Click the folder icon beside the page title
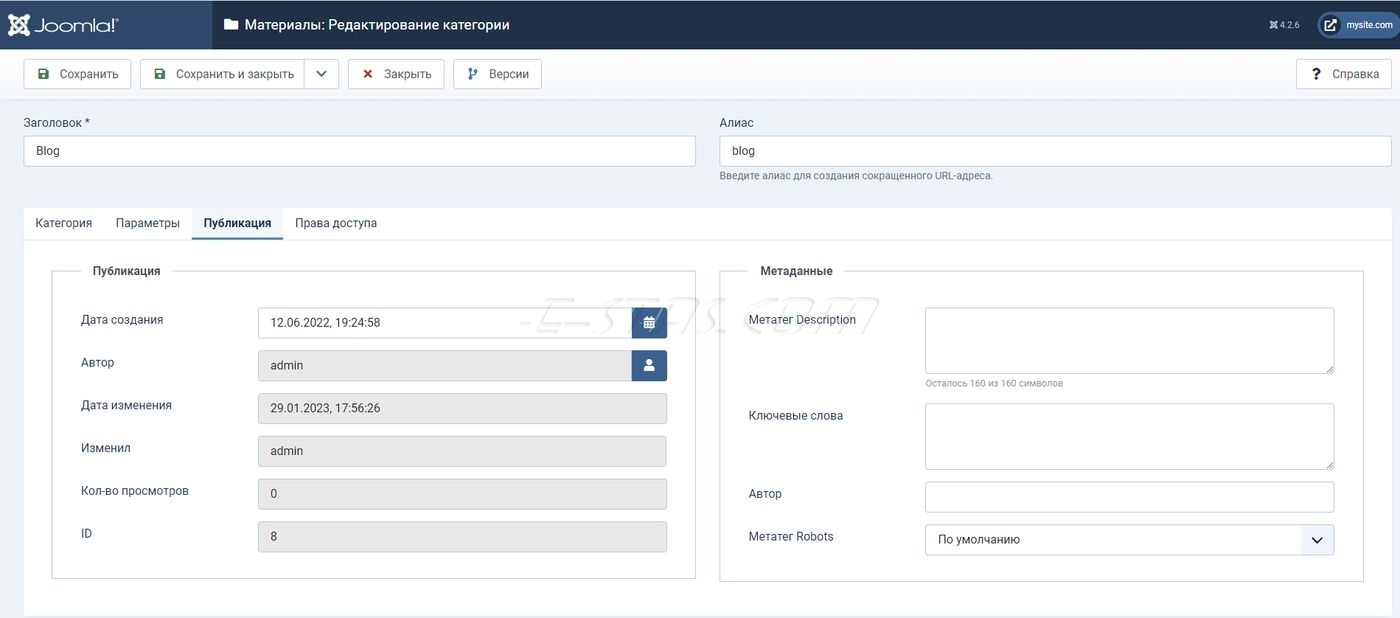The height and width of the screenshot is (618, 1400). pyautogui.click(x=231, y=25)
